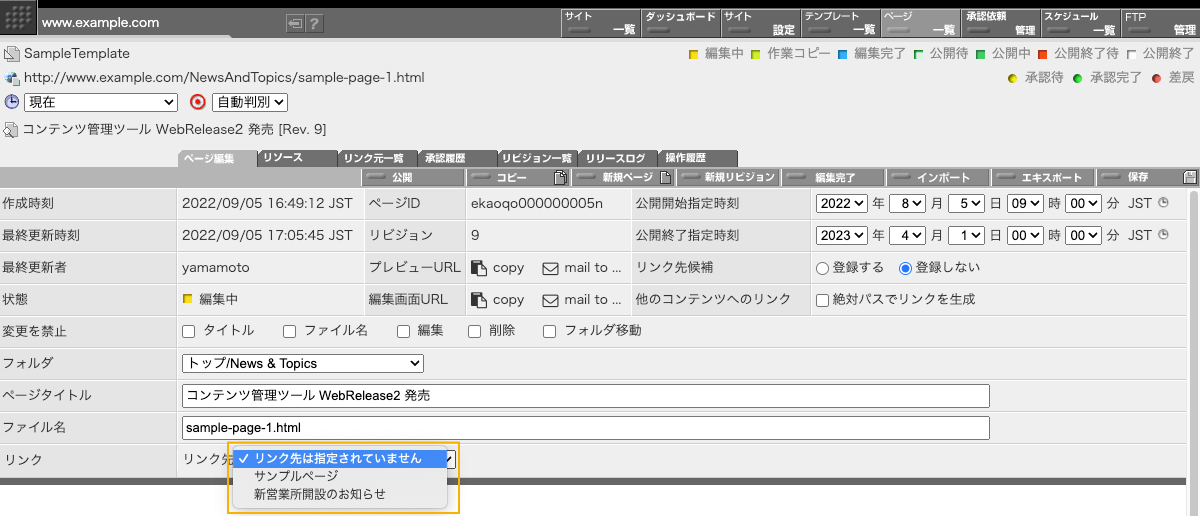Click the clock icon beside 現在
Viewport: 1200px width, 516px height.
click(12, 101)
